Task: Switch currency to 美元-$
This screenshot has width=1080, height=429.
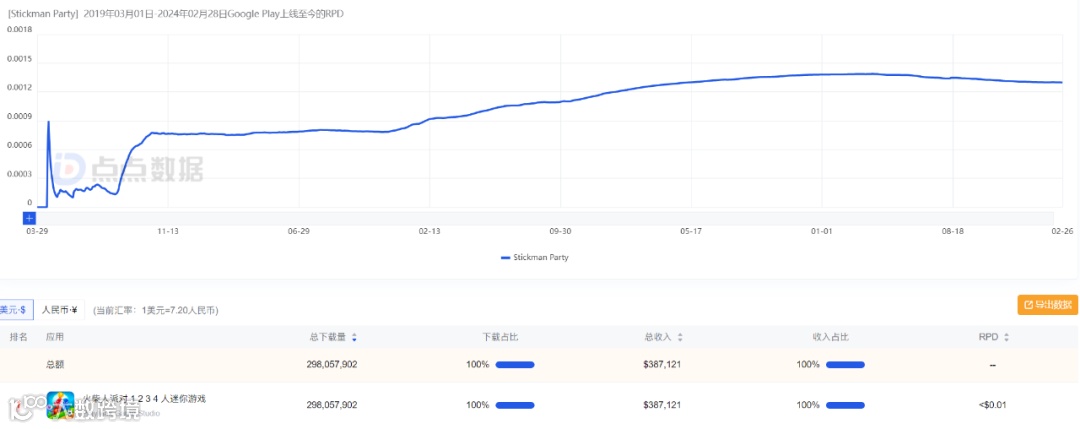Action: pos(14,310)
